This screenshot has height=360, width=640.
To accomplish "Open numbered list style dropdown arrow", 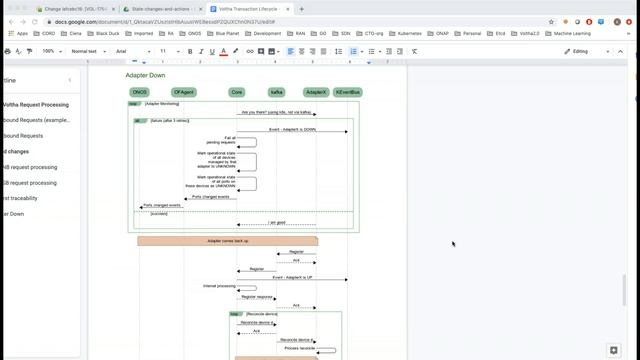I will coord(362,52).
